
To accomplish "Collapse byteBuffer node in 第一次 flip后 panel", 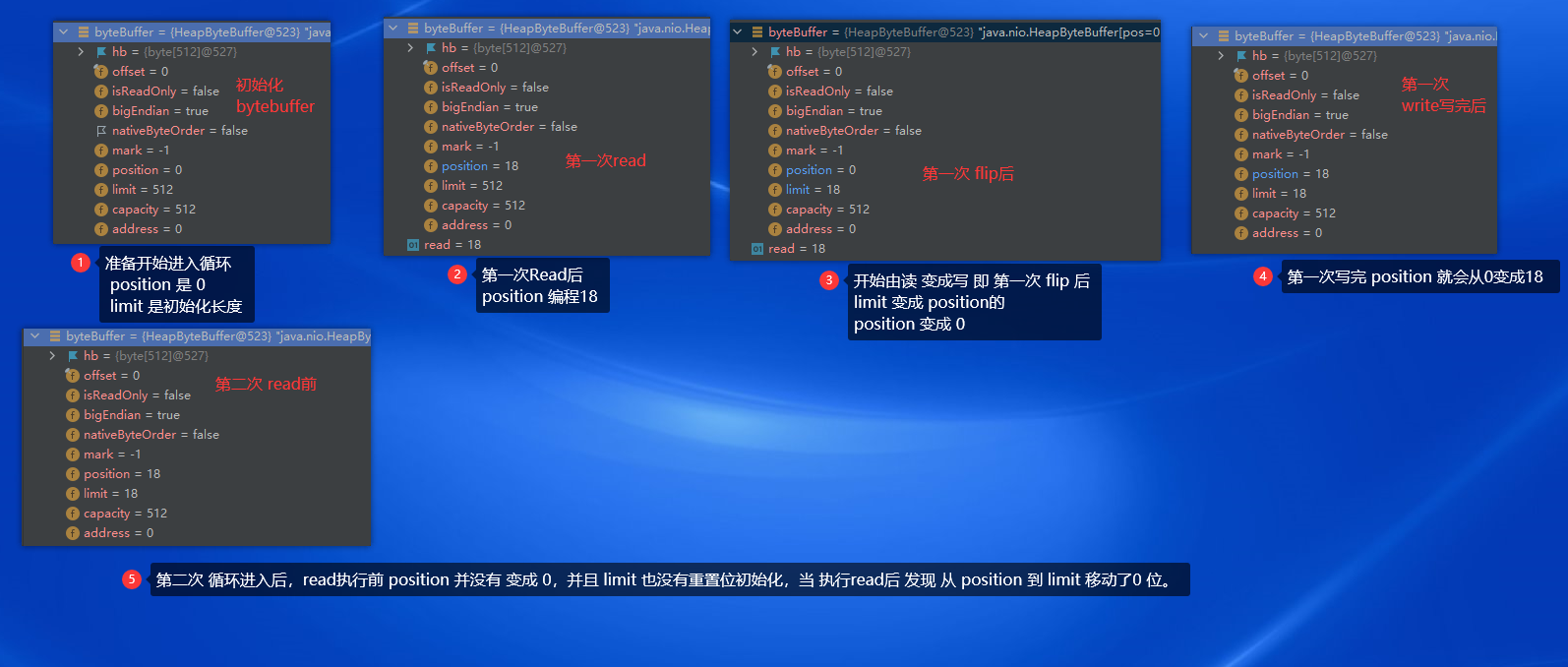I will [x=738, y=32].
